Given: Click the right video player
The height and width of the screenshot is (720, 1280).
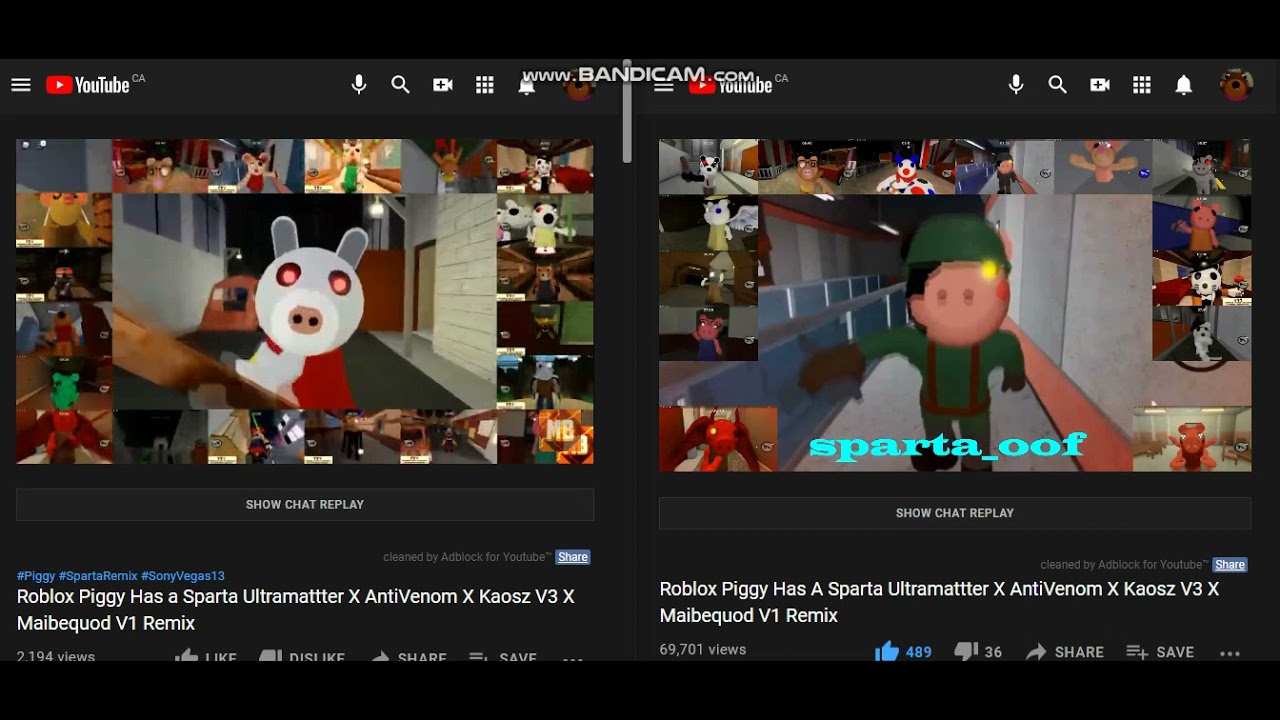Looking at the screenshot, I should (x=955, y=305).
